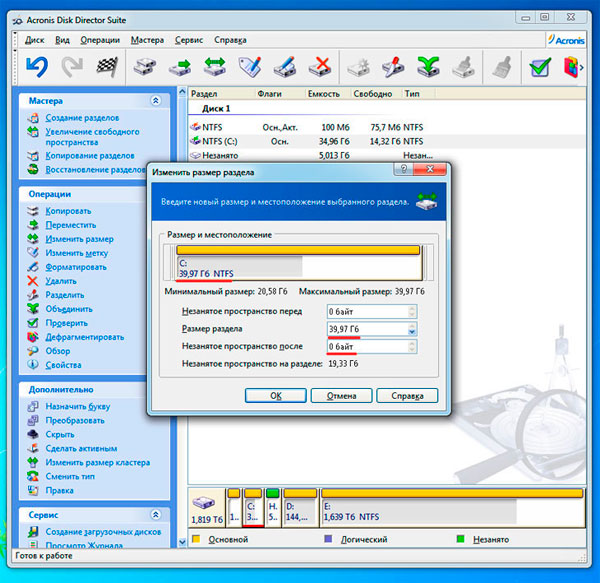Click the green double-arrow resize toolbar icon
Viewport: 600px width, 583px height.
point(214,67)
